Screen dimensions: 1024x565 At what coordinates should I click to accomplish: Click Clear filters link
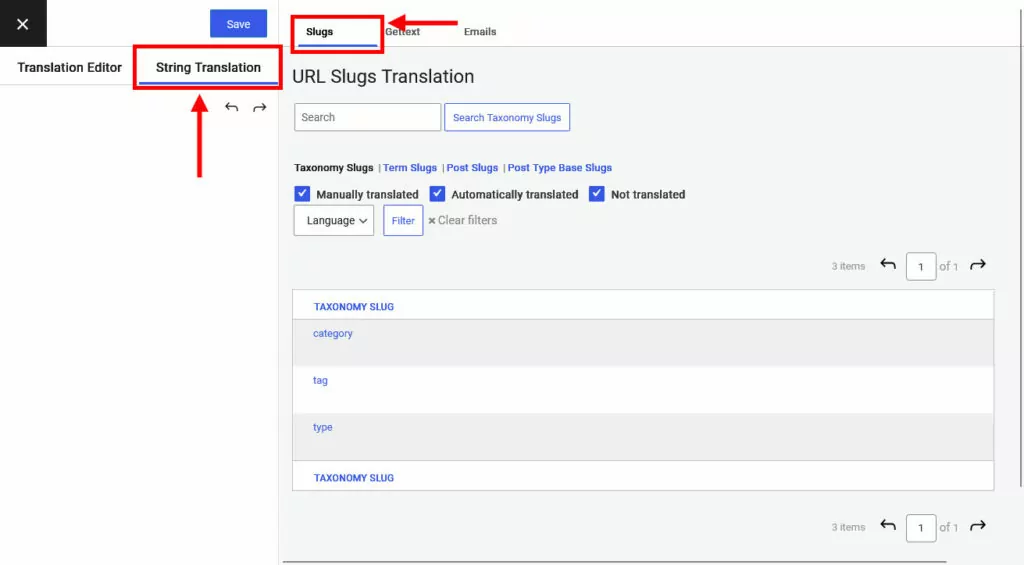point(462,221)
